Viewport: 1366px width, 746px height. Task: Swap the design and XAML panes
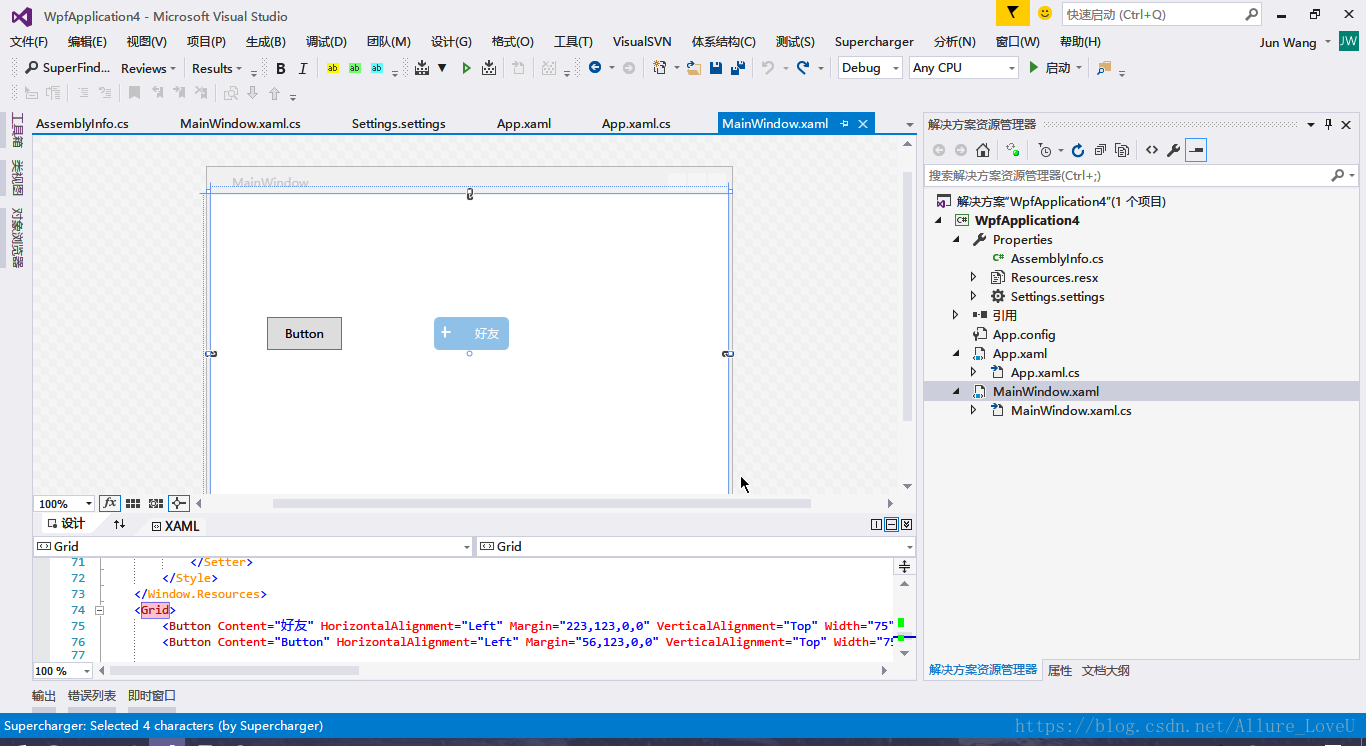click(x=119, y=525)
